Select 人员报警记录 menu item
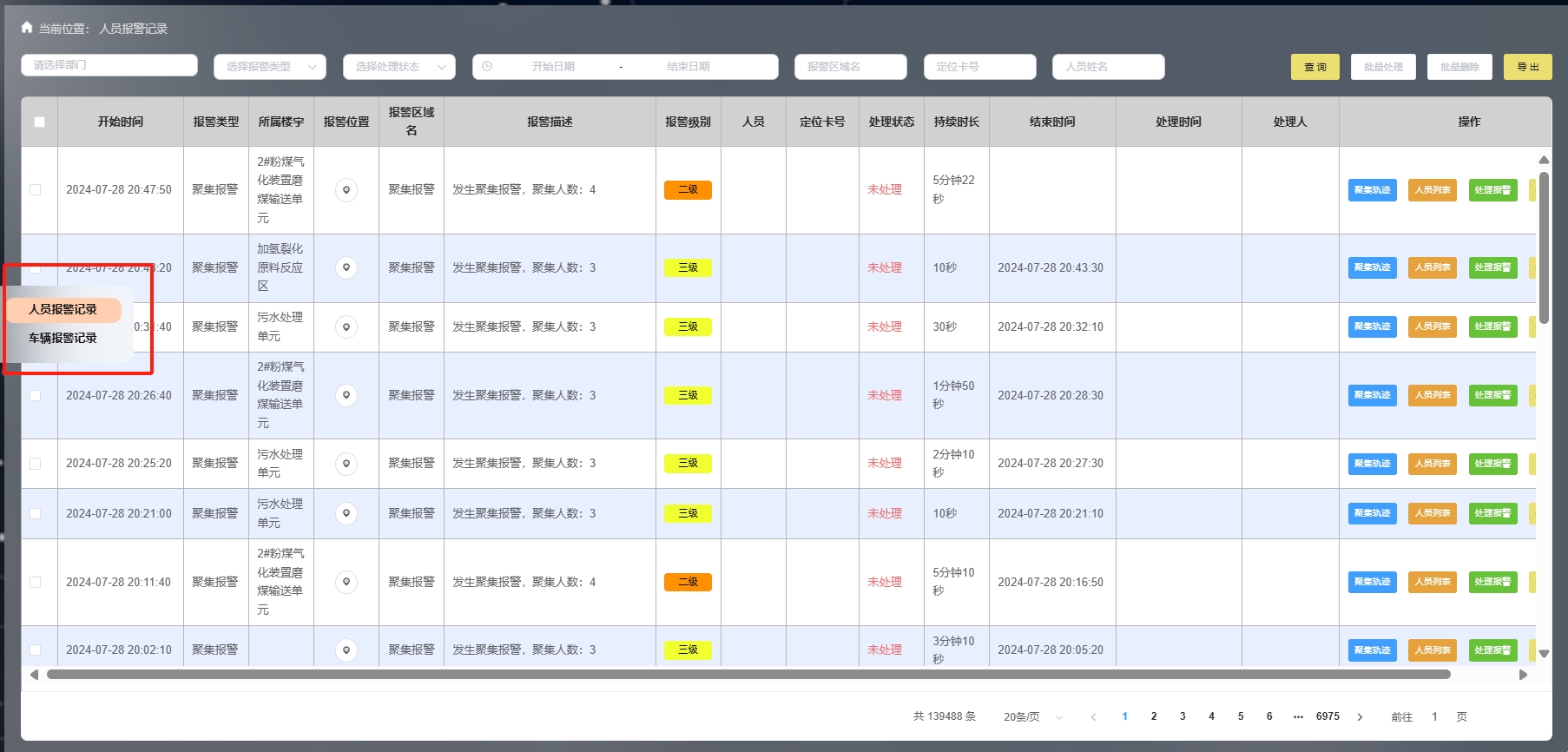 63,310
